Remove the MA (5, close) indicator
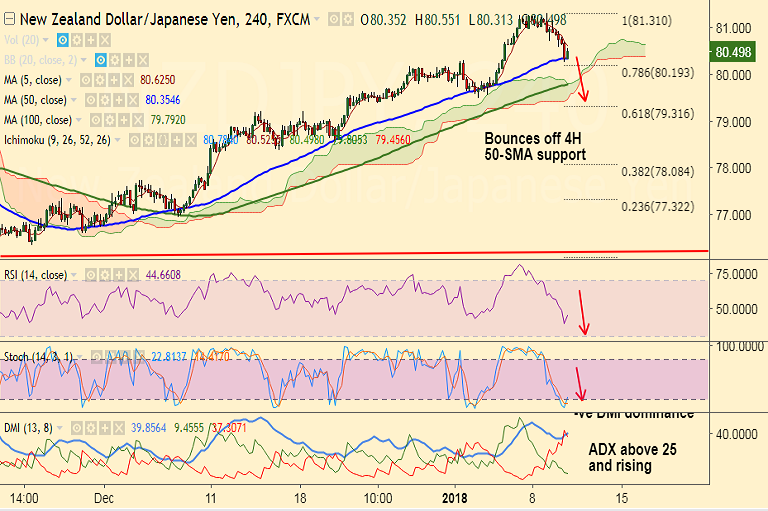This screenshot has height=511, width=768. pyautogui.click(x=128, y=80)
